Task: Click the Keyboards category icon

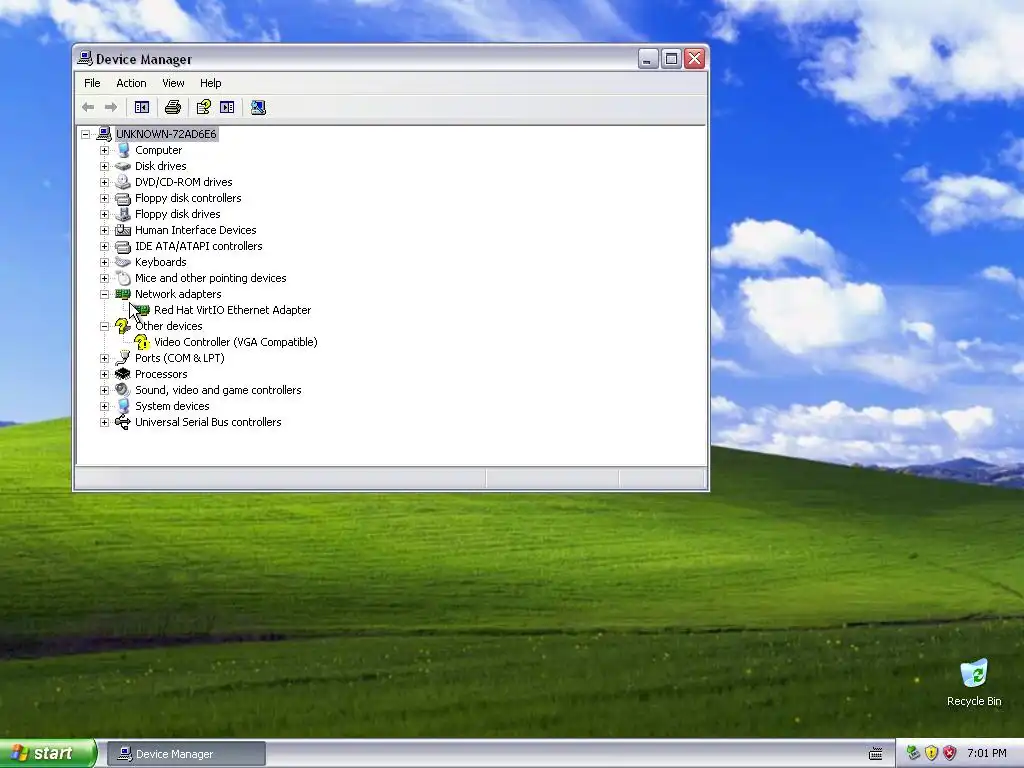Action: click(123, 262)
